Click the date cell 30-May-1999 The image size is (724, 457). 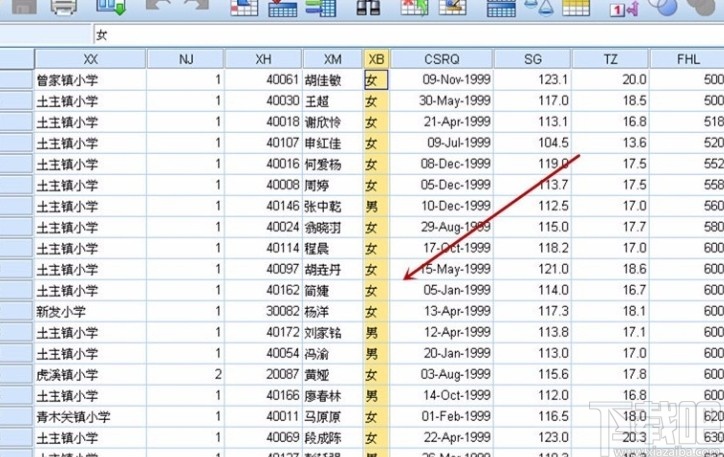(442, 101)
